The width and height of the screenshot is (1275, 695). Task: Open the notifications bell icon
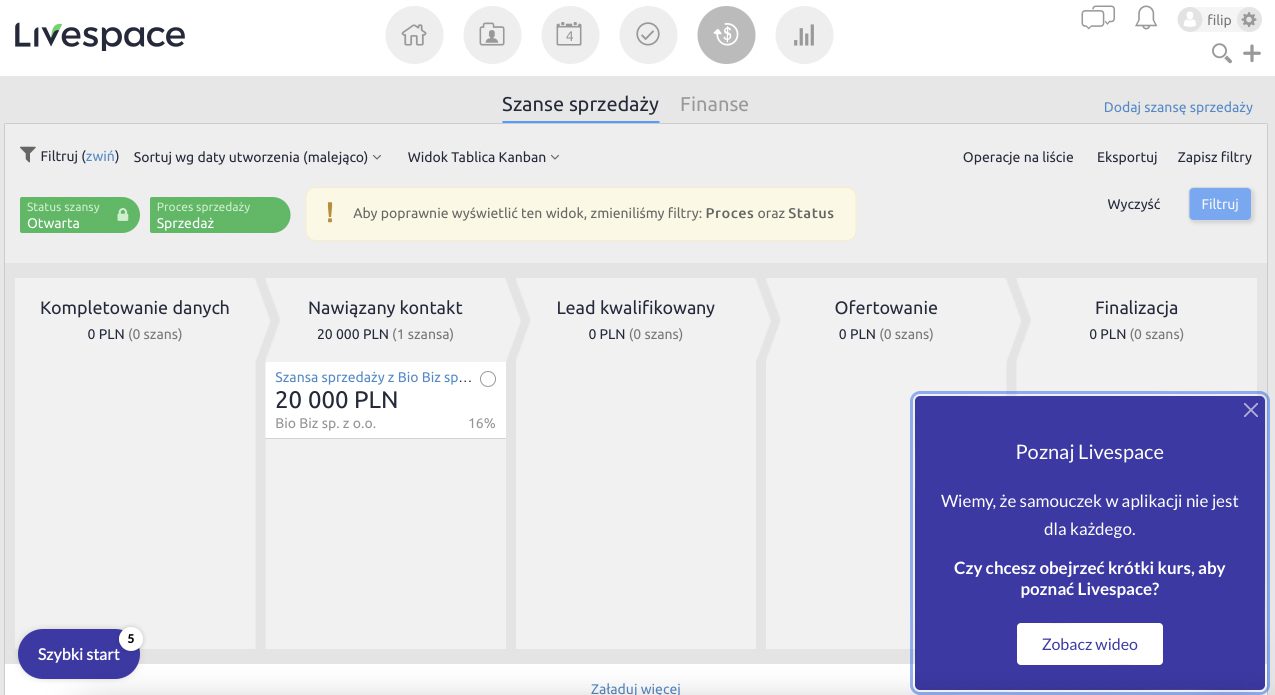[x=1146, y=18]
